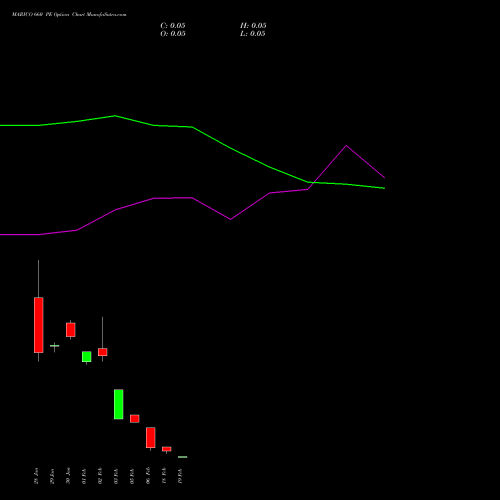
Task: Select the large green candle for 03 Feb
Action: coord(119,404)
